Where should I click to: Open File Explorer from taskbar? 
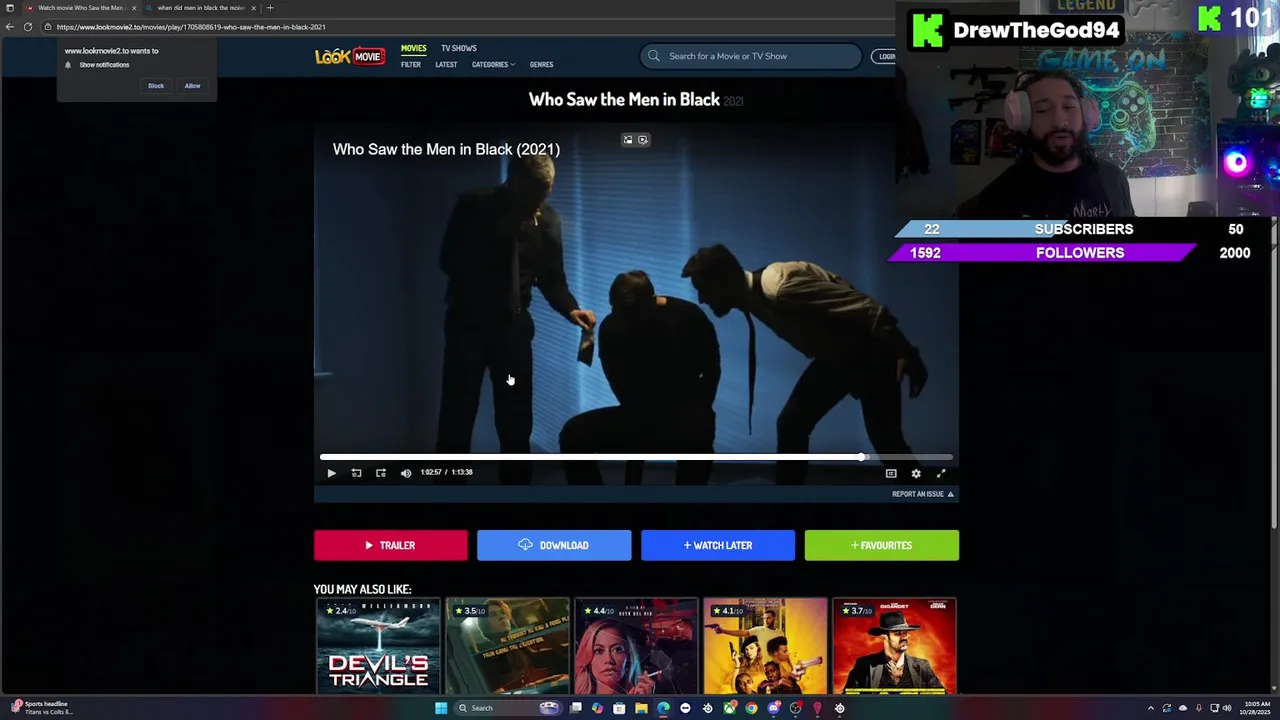tap(641, 708)
